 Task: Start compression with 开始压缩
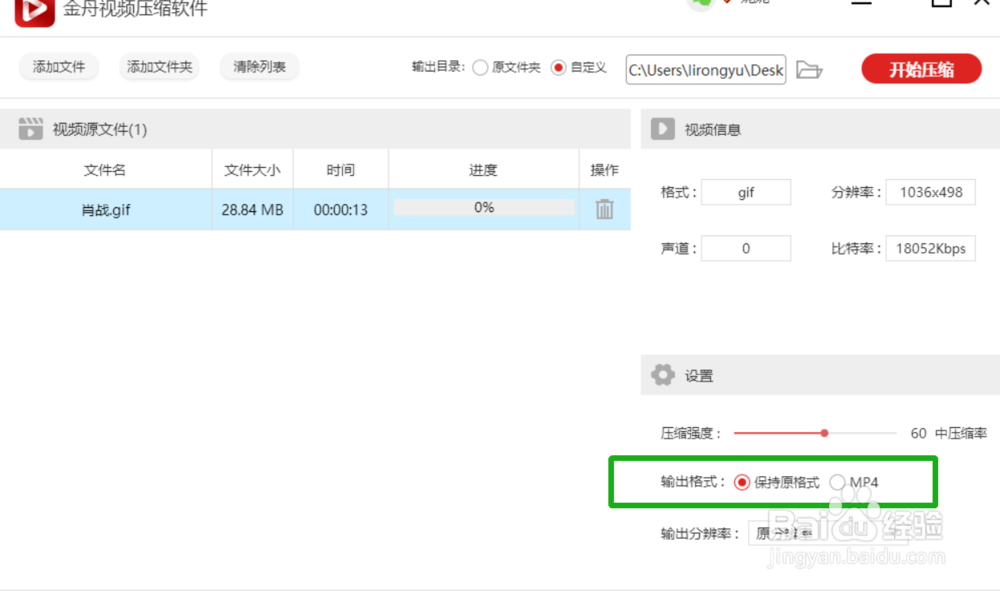tap(920, 69)
